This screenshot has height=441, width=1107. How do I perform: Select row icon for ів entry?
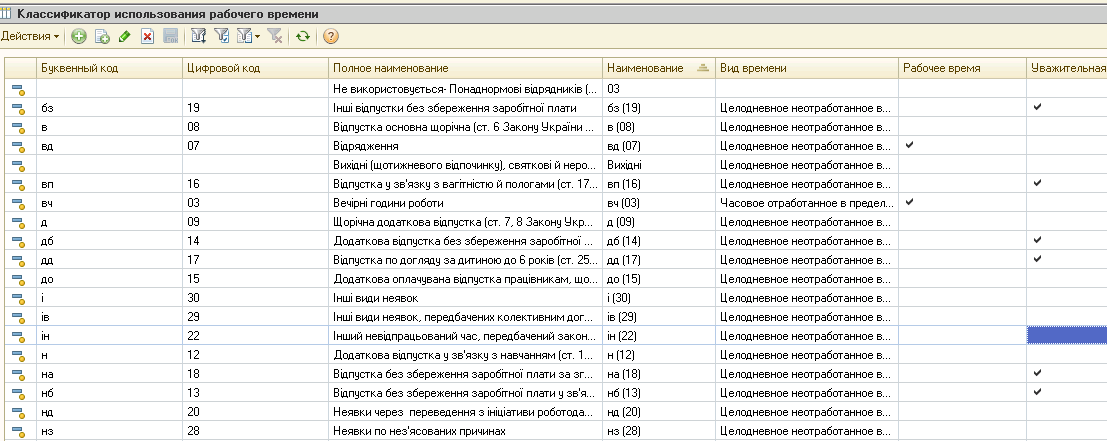pyautogui.click(x=18, y=318)
